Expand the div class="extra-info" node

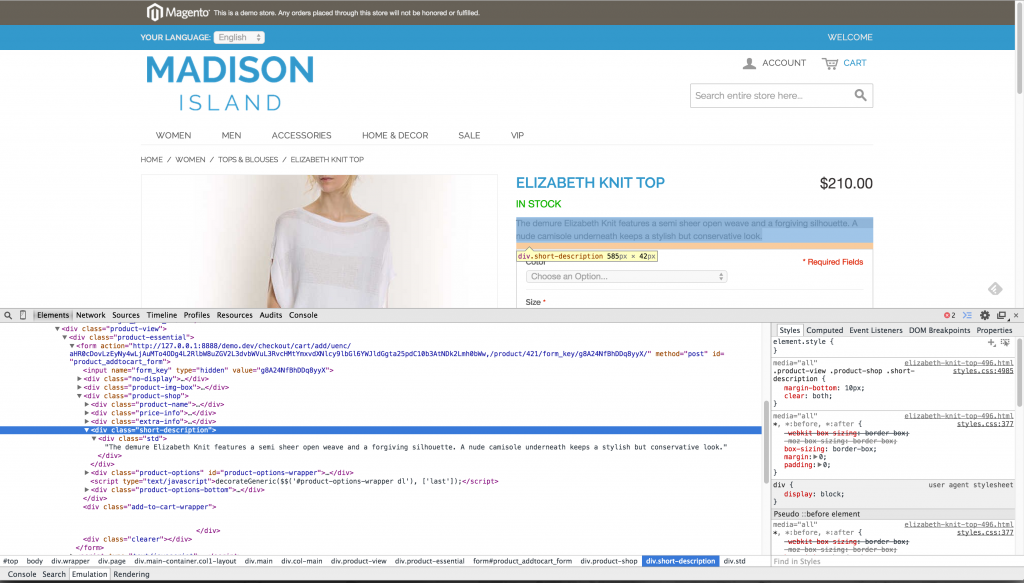(87, 421)
